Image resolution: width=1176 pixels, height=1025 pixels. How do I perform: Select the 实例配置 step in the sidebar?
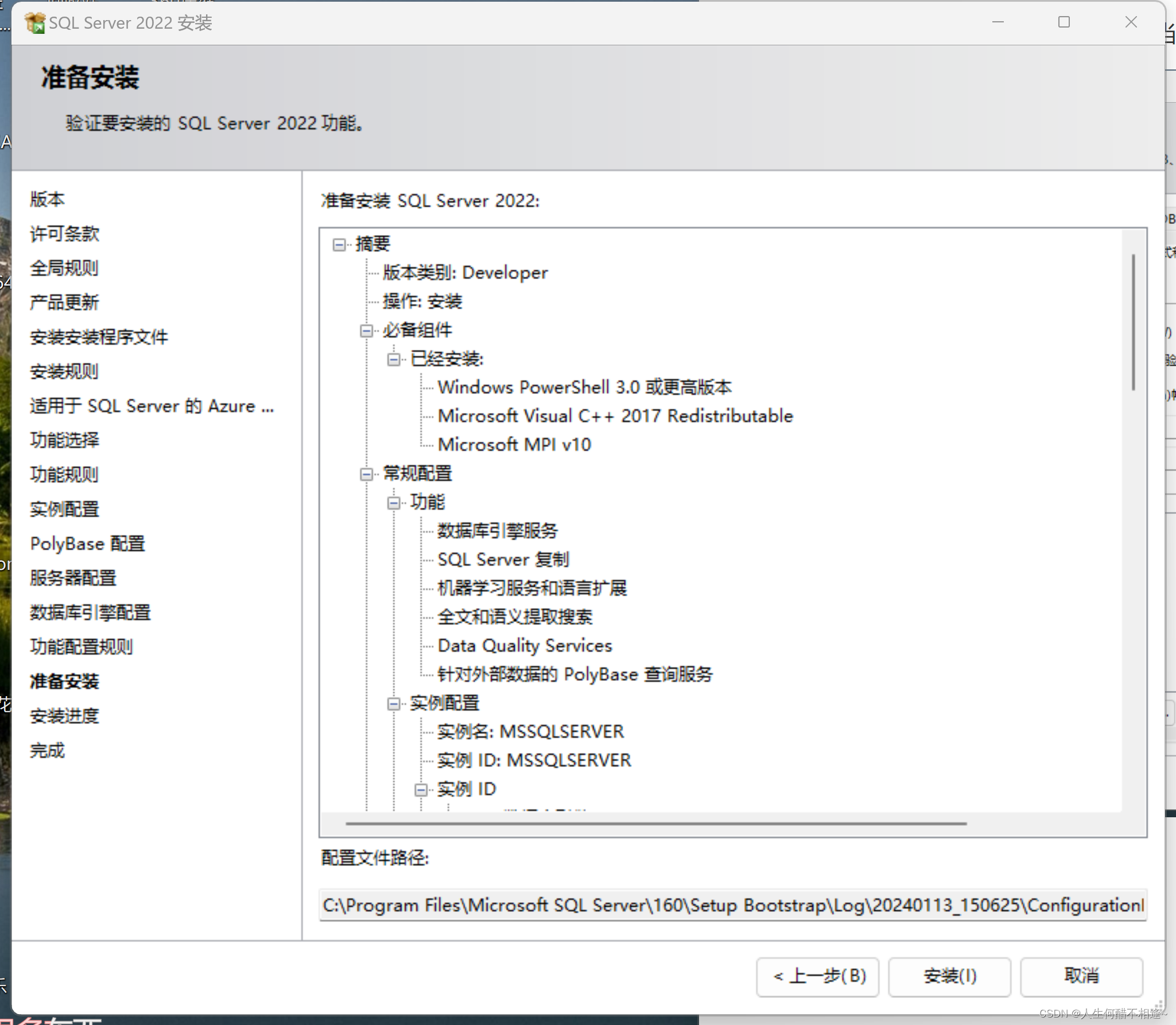pyautogui.click(x=65, y=509)
